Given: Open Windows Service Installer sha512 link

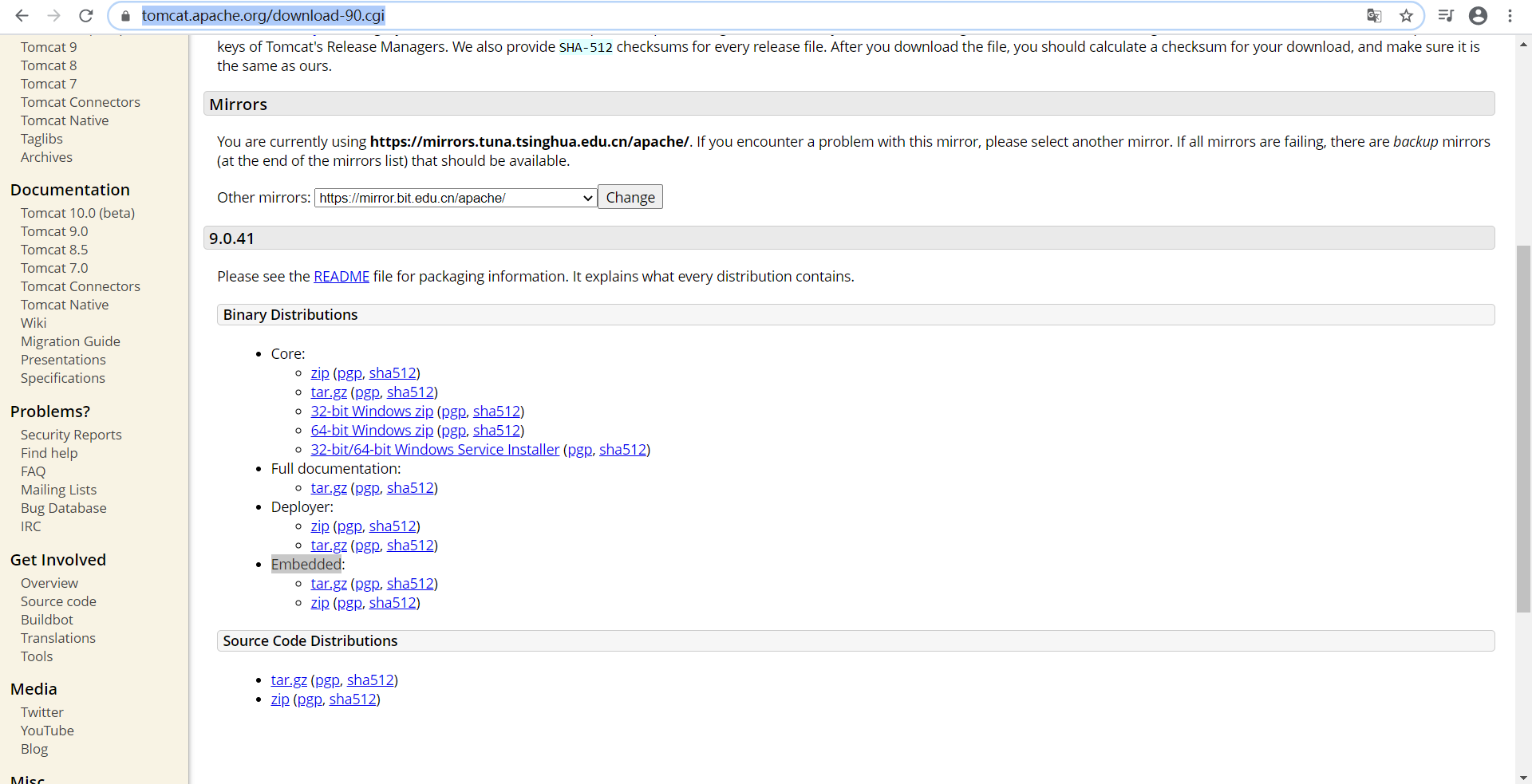Looking at the screenshot, I should [x=622, y=450].
